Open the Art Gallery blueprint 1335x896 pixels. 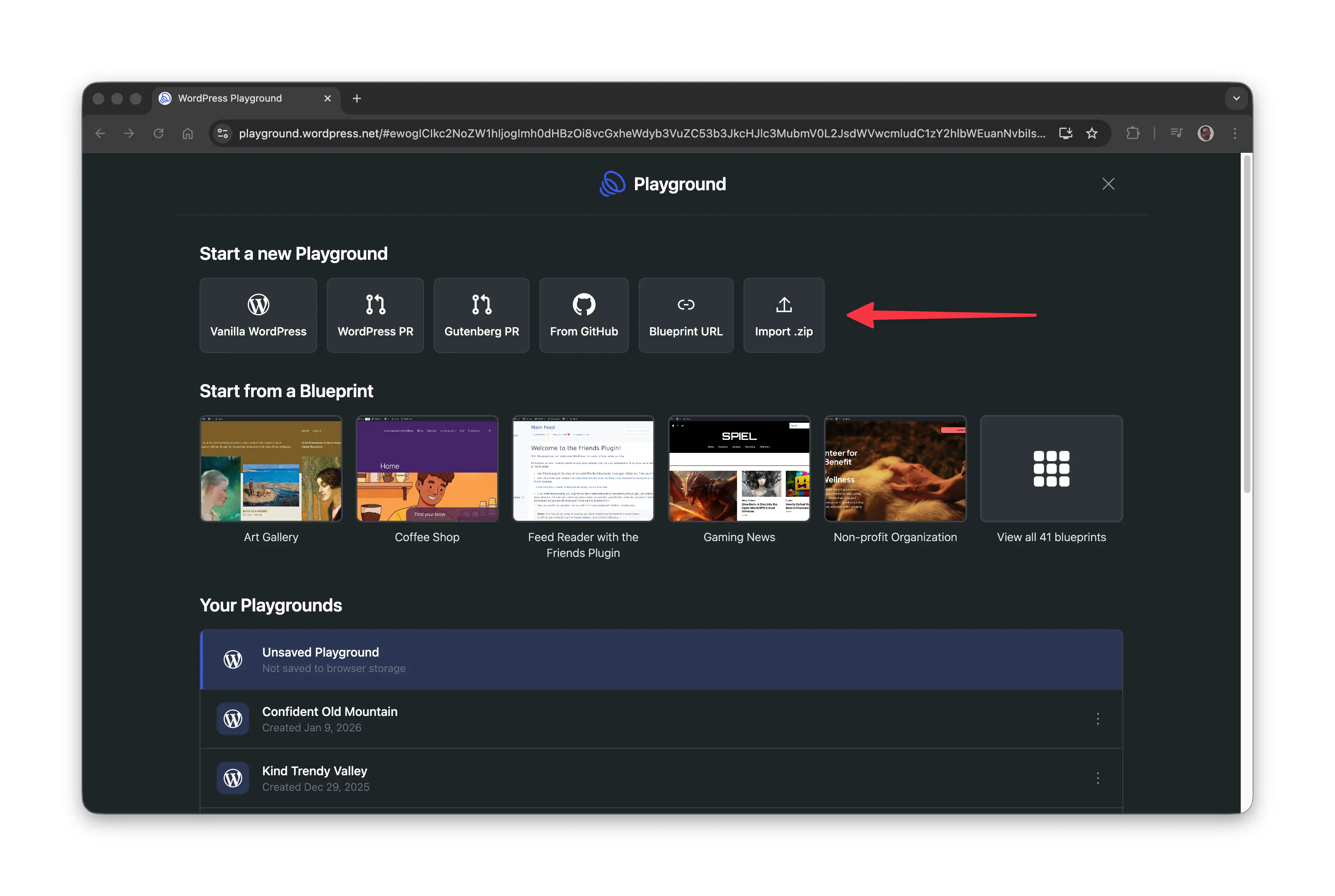coord(271,469)
